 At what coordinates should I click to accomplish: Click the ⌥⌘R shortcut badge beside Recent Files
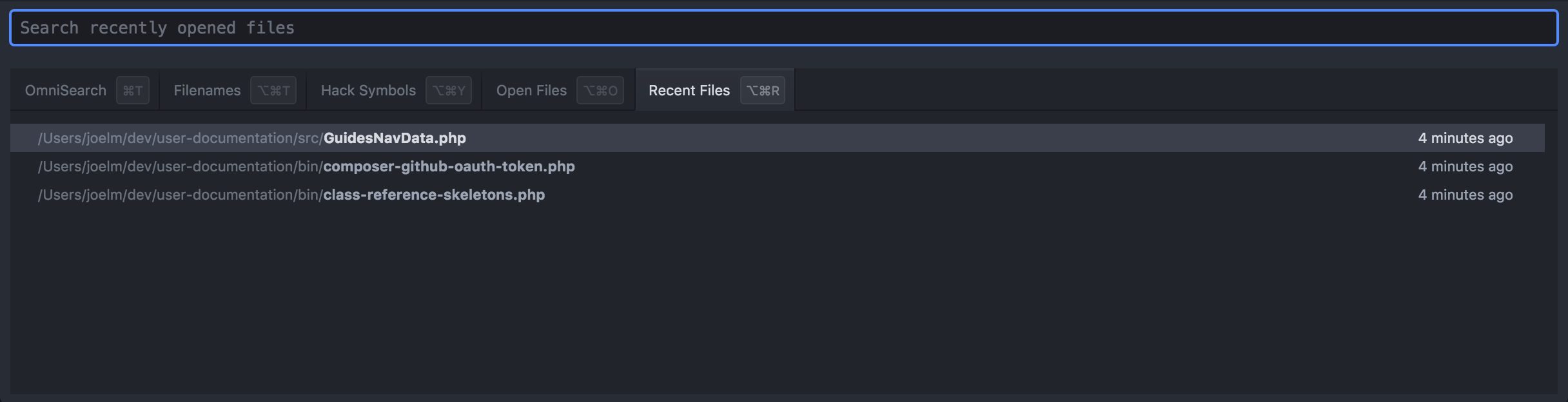tap(763, 90)
